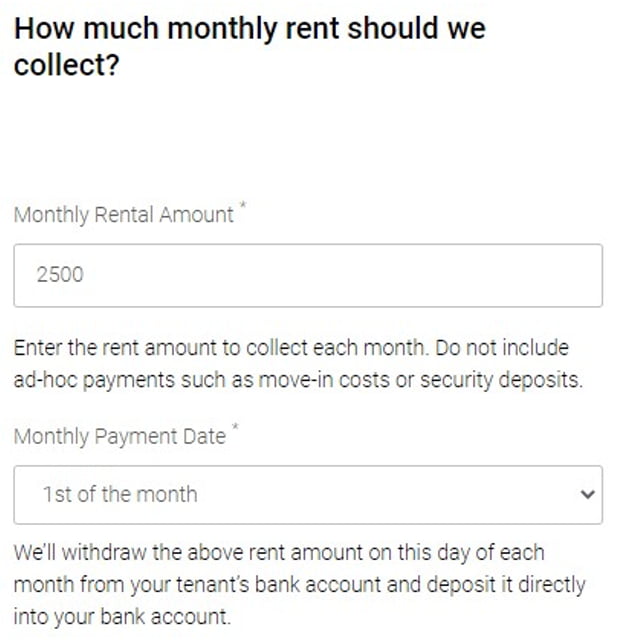This screenshot has height=640, width=618.
Task: Click the chevron arrow on payment date select
Action: pos(588,494)
